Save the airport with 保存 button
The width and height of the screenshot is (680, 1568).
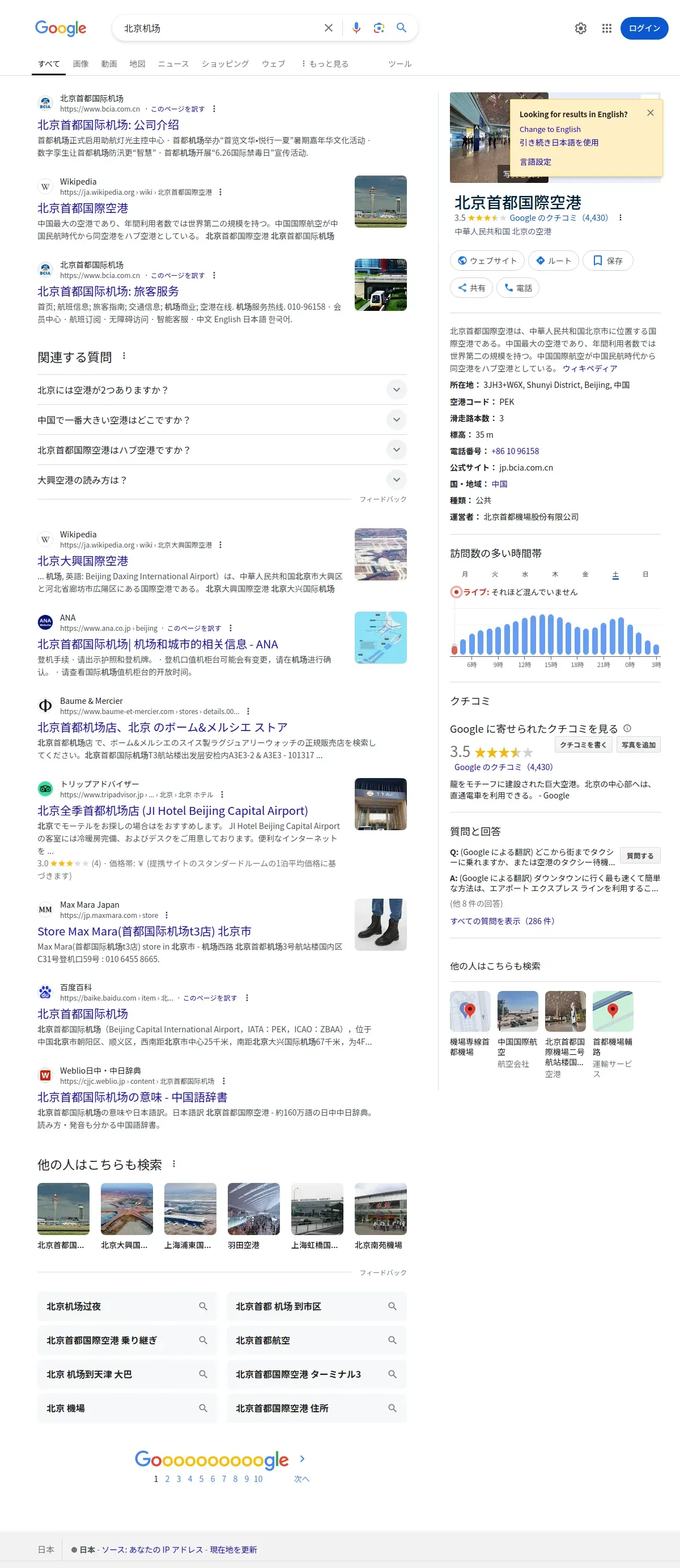click(607, 261)
